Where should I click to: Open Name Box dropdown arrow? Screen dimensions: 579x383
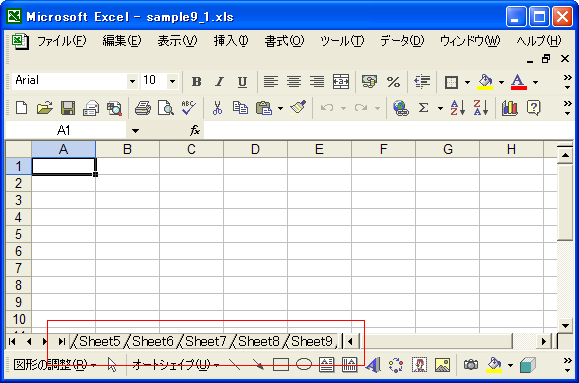tap(135, 130)
